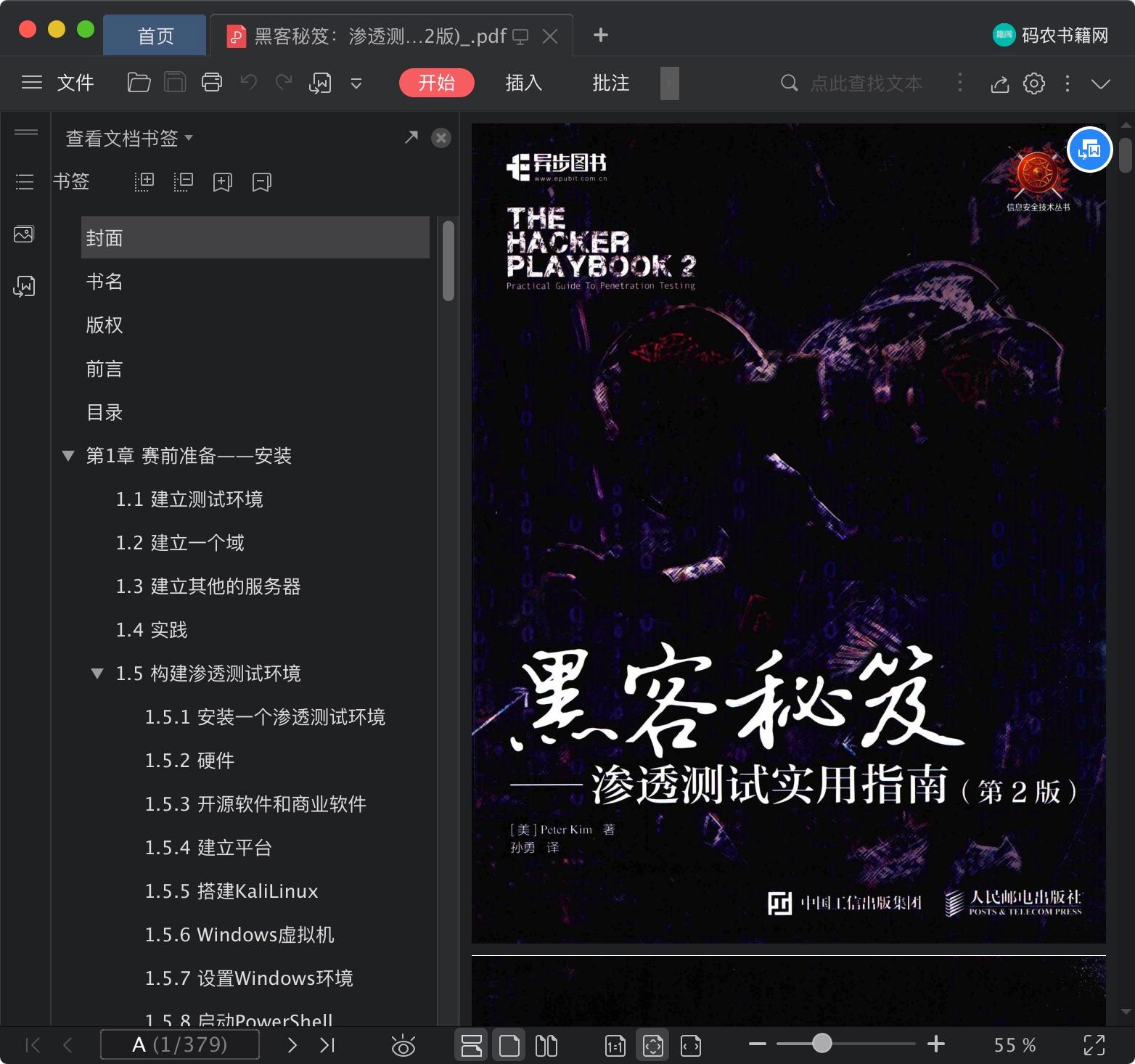The height and width of the screenshot is (1064, 1135).
Task: Select the 插入 ribbon tab
Action: pyautogui.click(x=524, y=83)
